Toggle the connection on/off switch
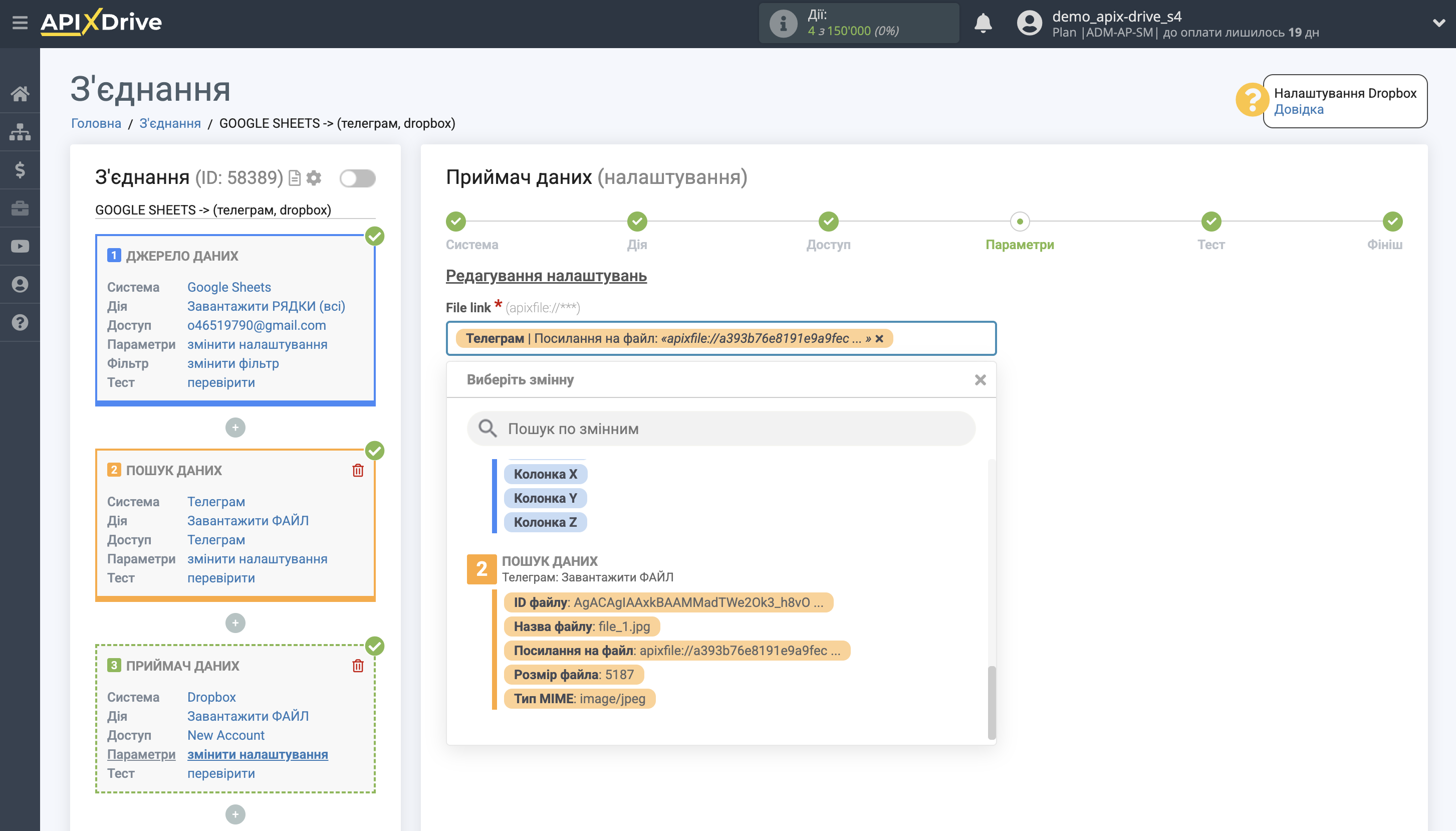 [x=357, y=178]
